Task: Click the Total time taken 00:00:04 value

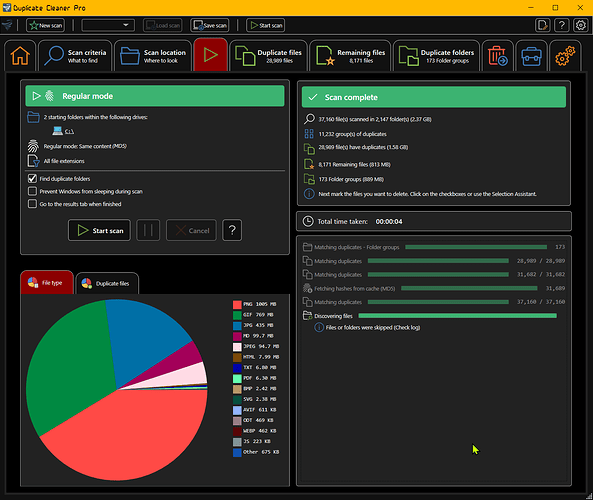Action: [x=389, y=222]
